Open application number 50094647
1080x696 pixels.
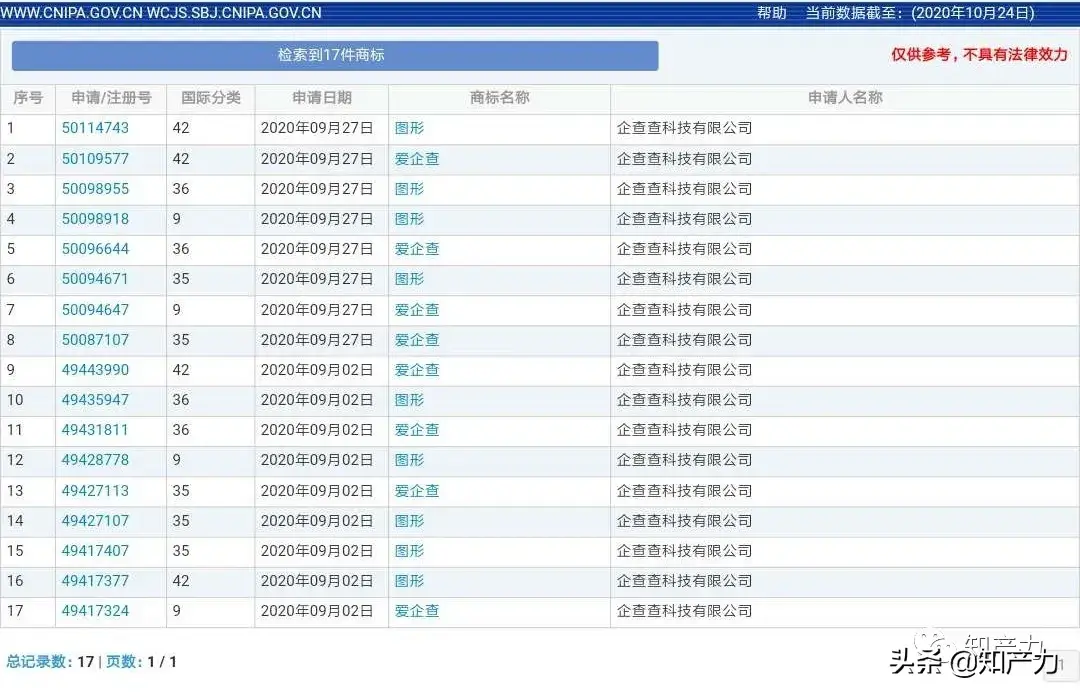95,309
